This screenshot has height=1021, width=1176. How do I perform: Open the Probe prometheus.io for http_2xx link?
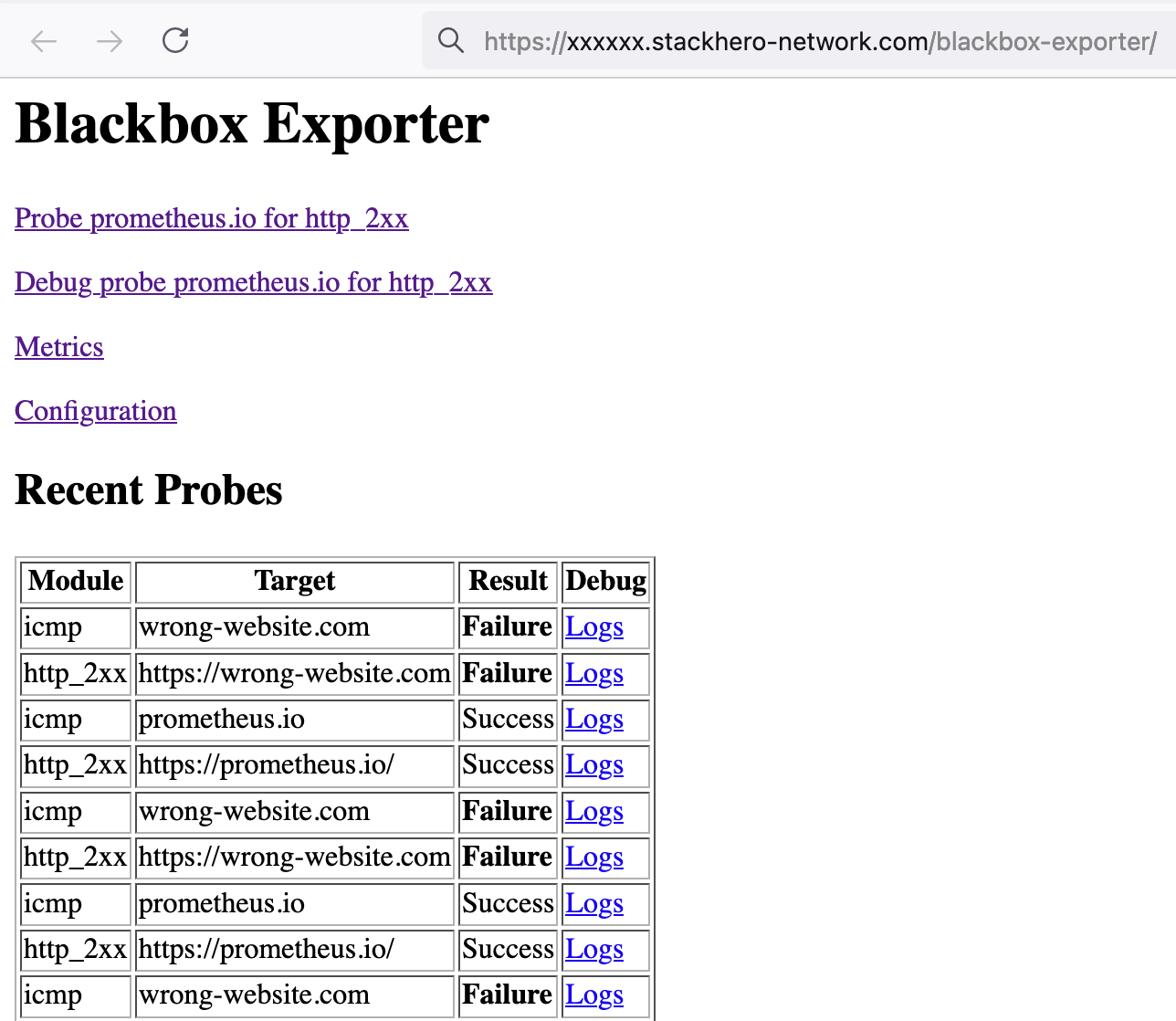tap(211, 219)
